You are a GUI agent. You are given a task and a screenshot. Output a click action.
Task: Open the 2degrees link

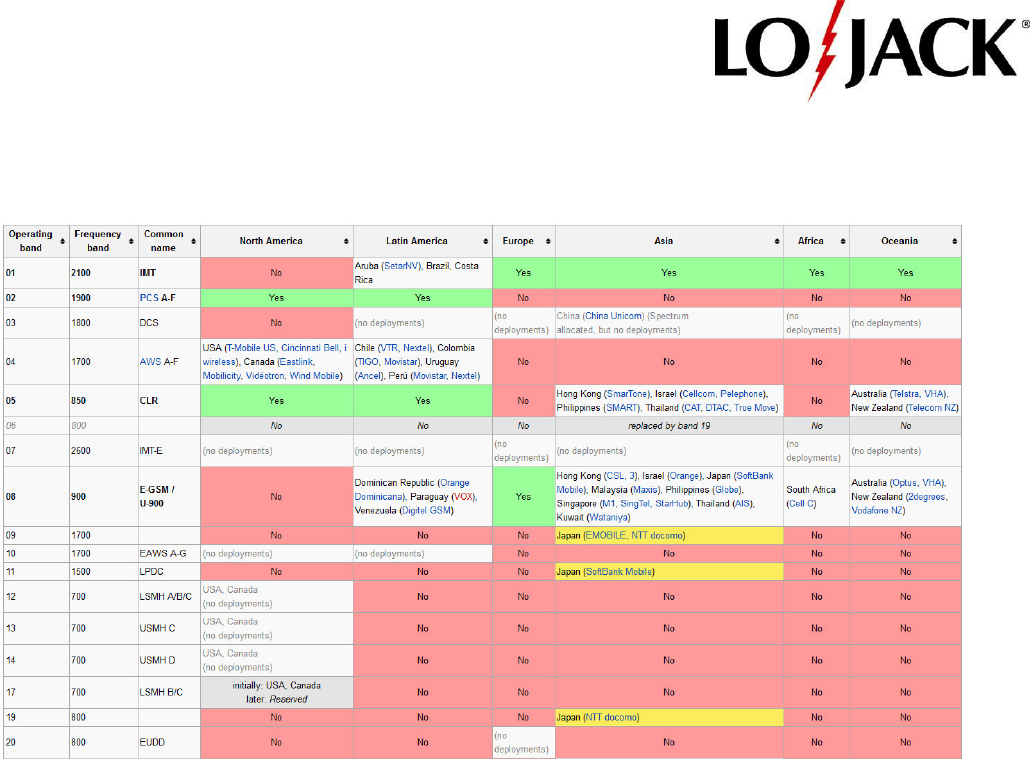point(926,497)
